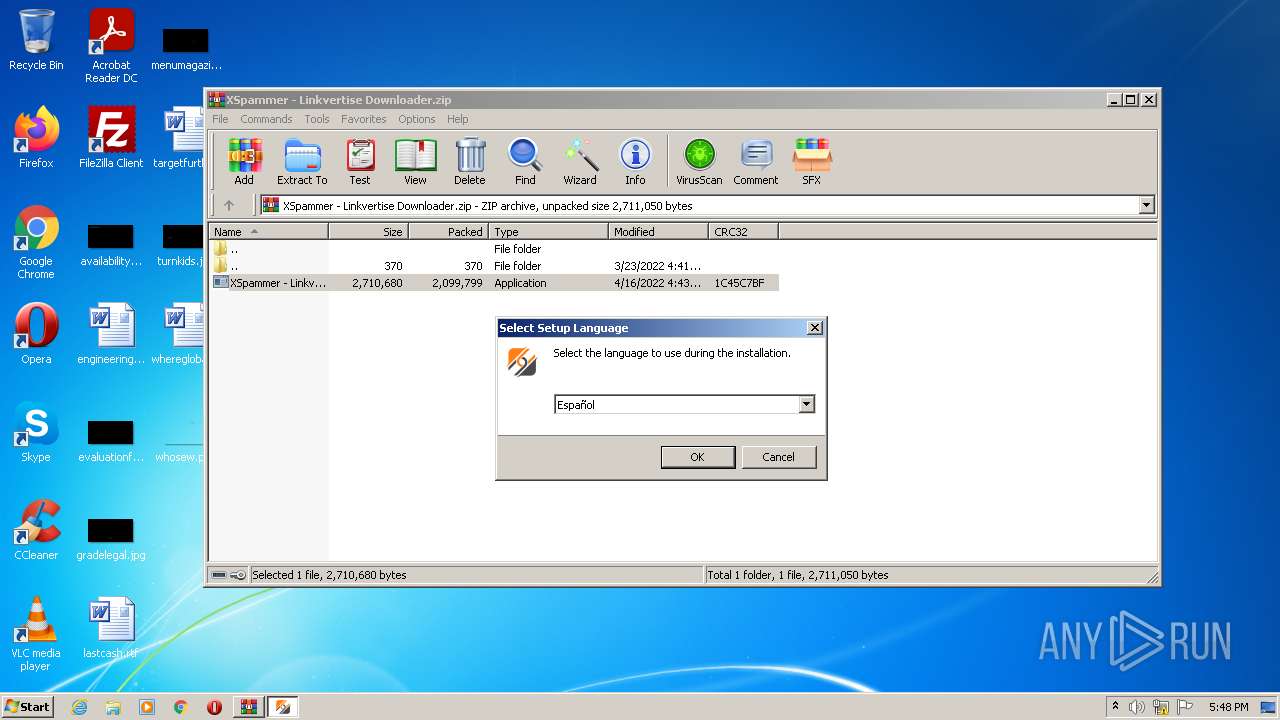Expand the language dropdown showing Español

(806, 404)
